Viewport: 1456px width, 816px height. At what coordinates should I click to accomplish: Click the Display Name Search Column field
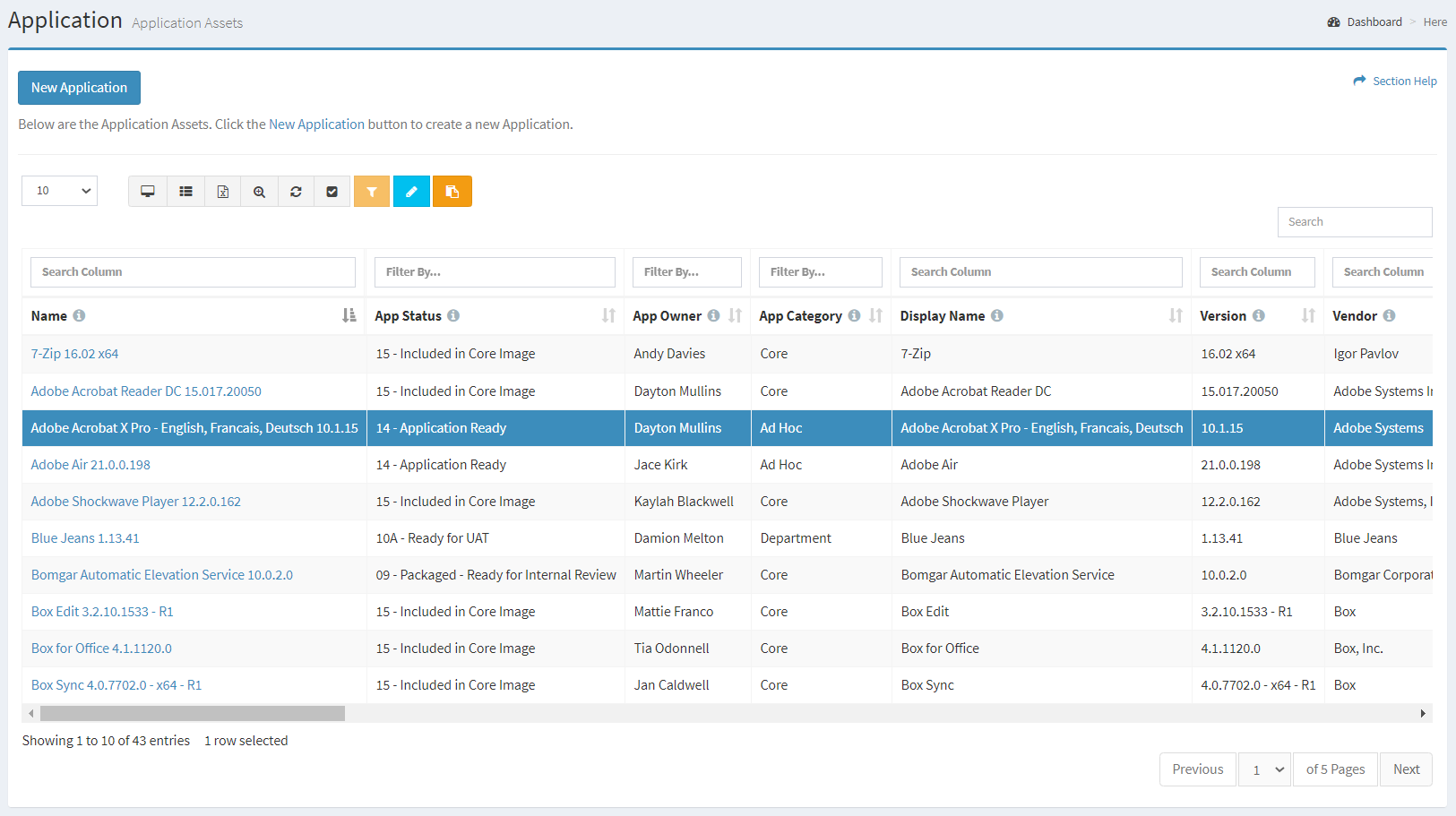point(1041,272)
